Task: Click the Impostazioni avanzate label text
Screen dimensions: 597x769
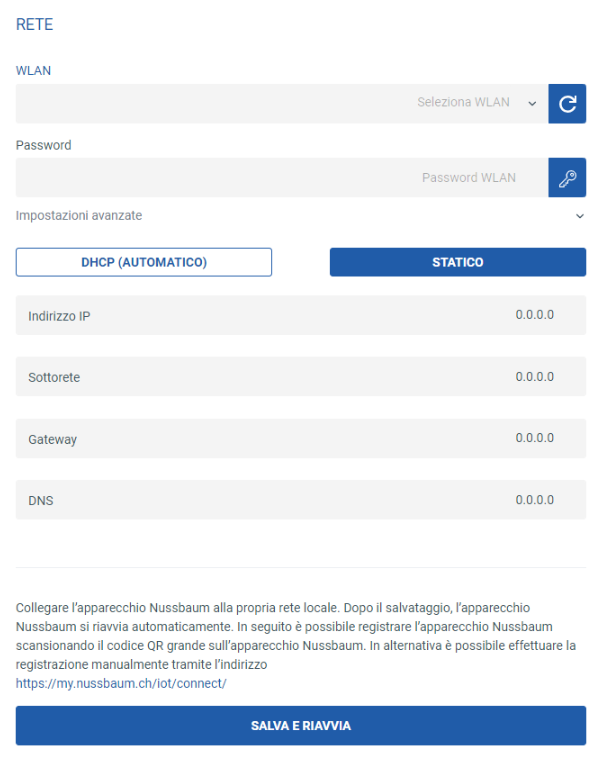Action: (x=79, y=215)
